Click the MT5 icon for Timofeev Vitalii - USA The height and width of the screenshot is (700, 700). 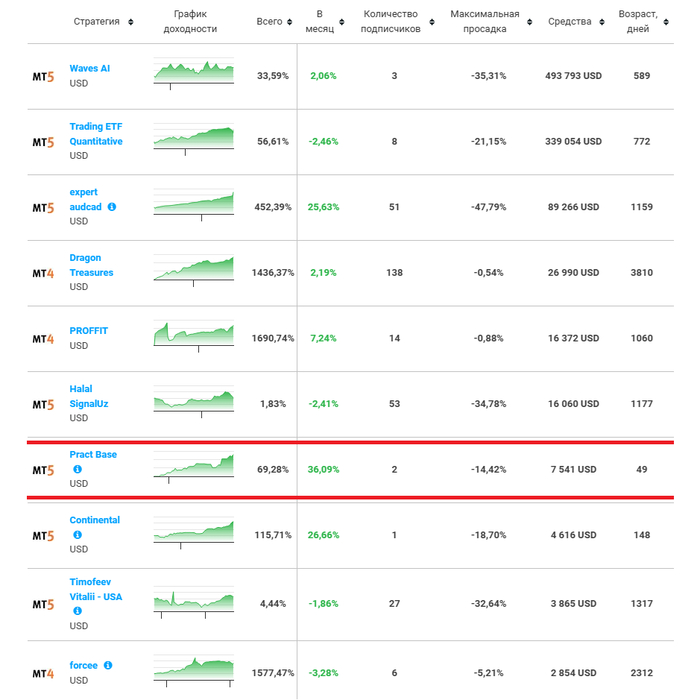[43, 605]
